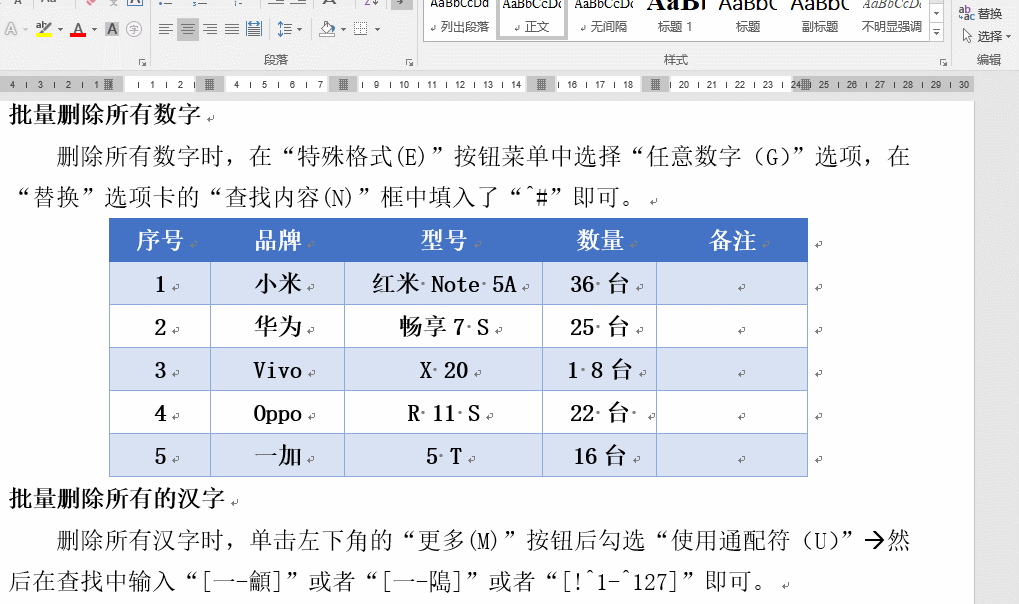Click the empty 备注 cell in the 小米 row

[732, 284]
